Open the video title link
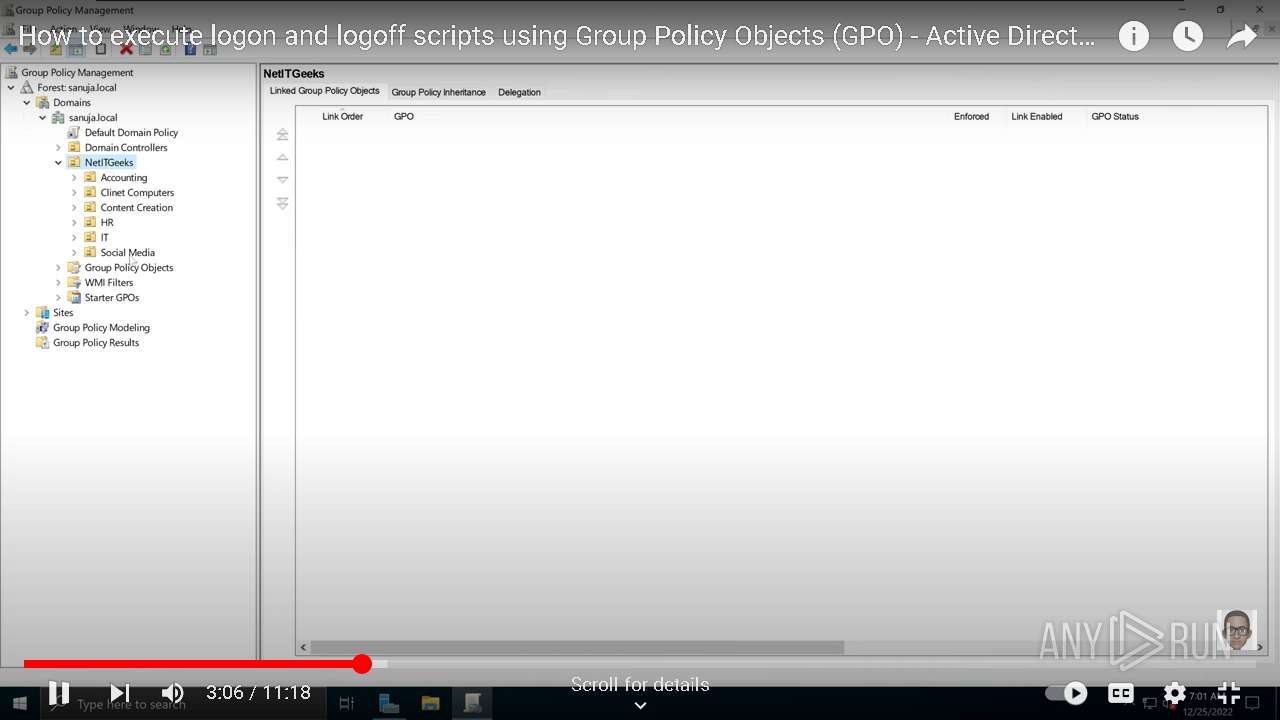The image size is (1280, 720). 557,37
